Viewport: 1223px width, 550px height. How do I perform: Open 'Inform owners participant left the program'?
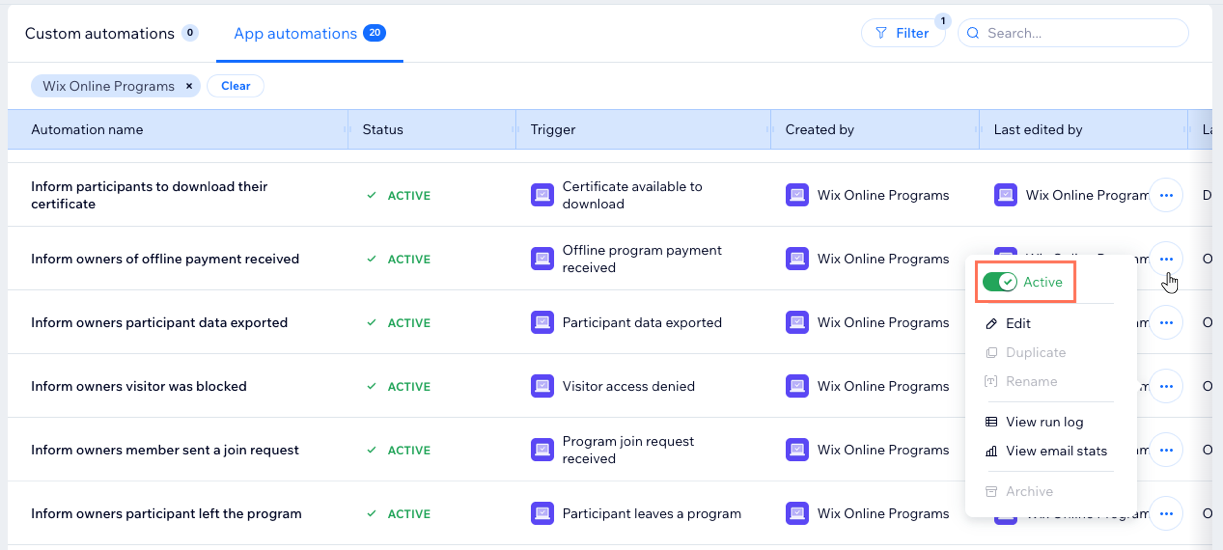click(166, 513)
